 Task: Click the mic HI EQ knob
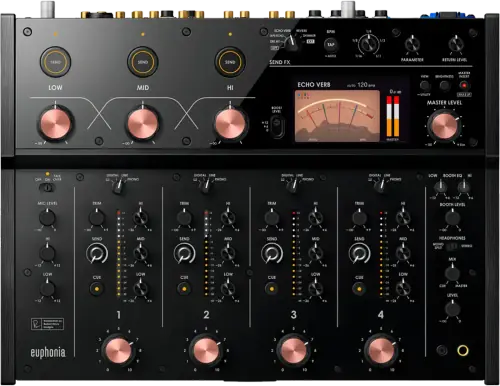pyautogui.click(x=47, y=253)
